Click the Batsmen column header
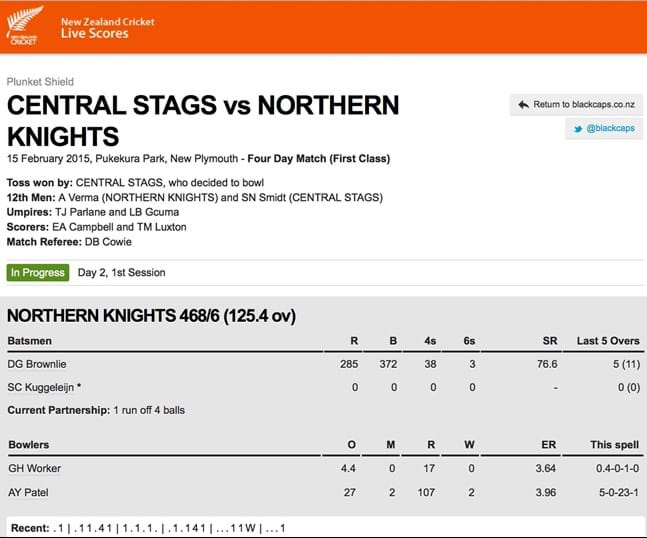This screenshot has width=647, height=538. click(x=30, y=341)
